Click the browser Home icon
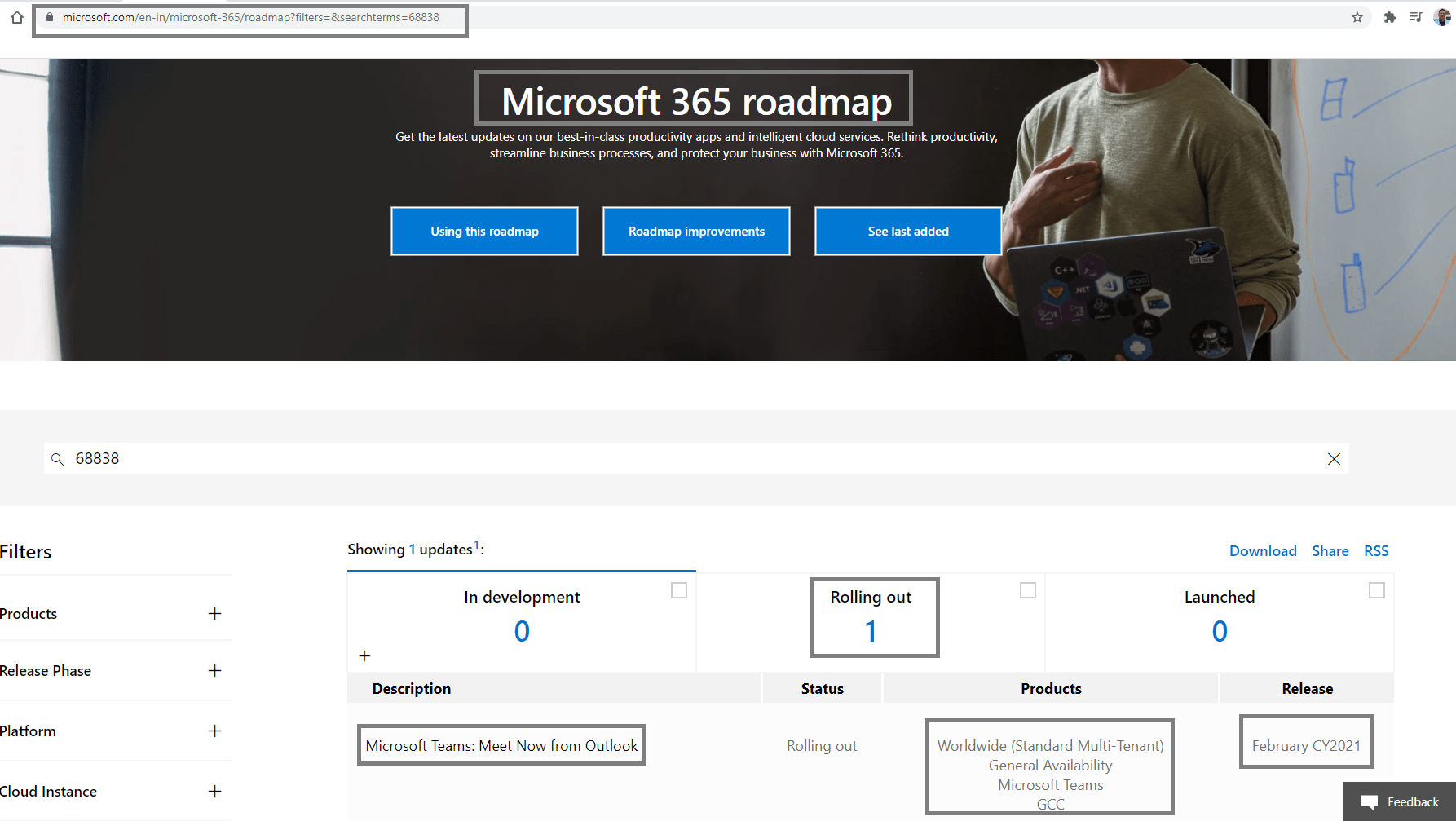This screenshot has height=821, width=1456. click(16, 17)
